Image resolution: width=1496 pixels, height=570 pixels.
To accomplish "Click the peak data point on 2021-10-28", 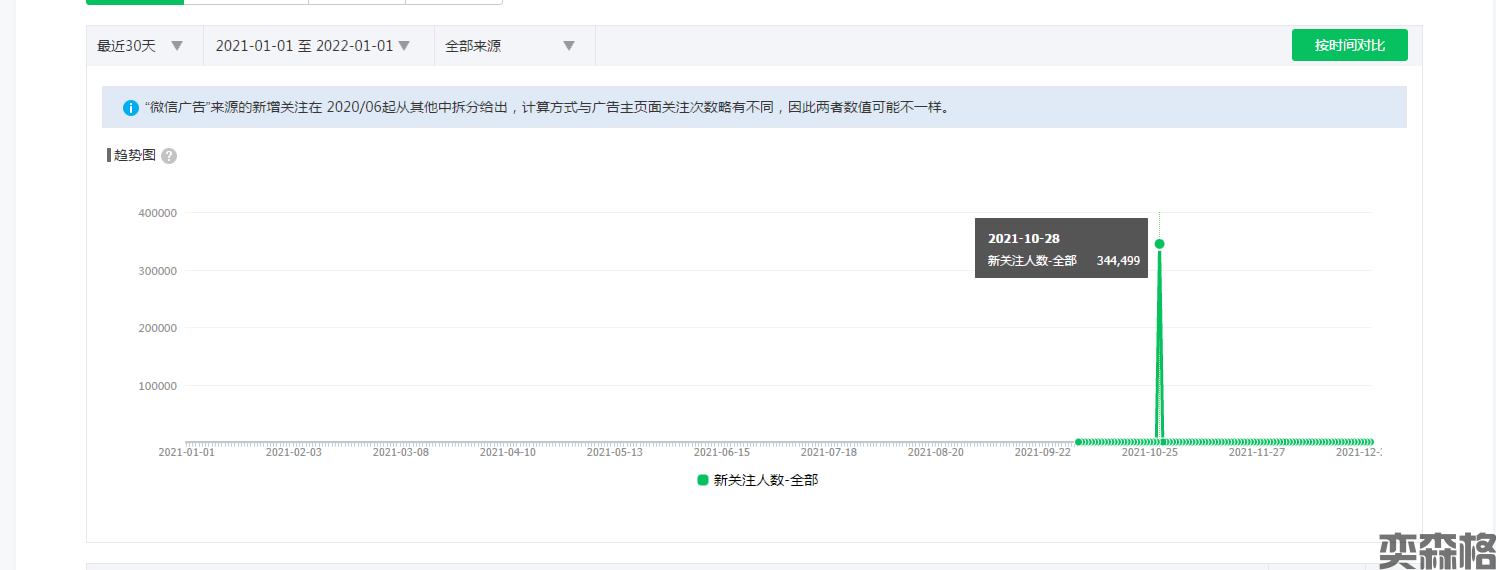I will pos(1159,244).
